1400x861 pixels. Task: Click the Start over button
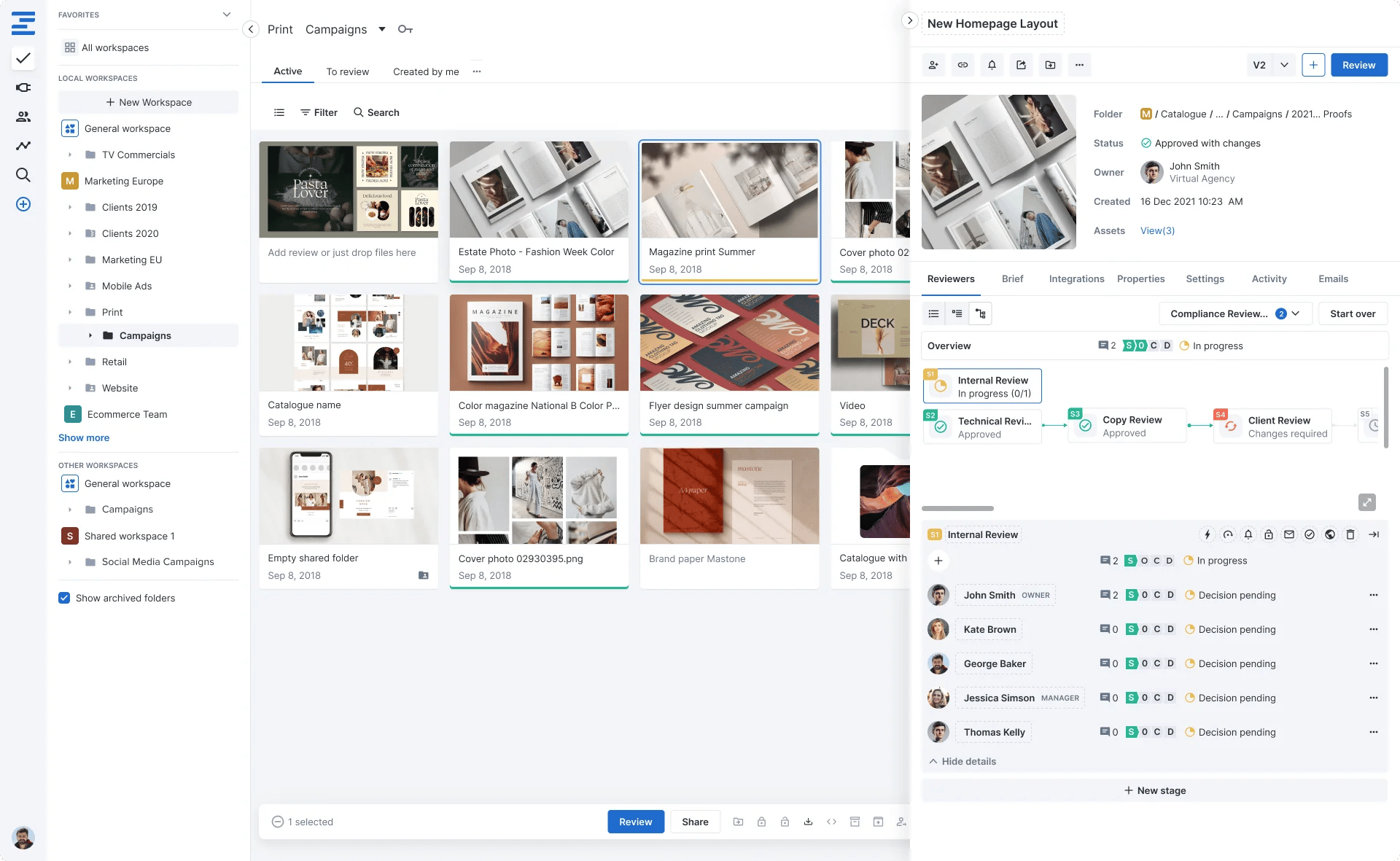pos(1352,313)
